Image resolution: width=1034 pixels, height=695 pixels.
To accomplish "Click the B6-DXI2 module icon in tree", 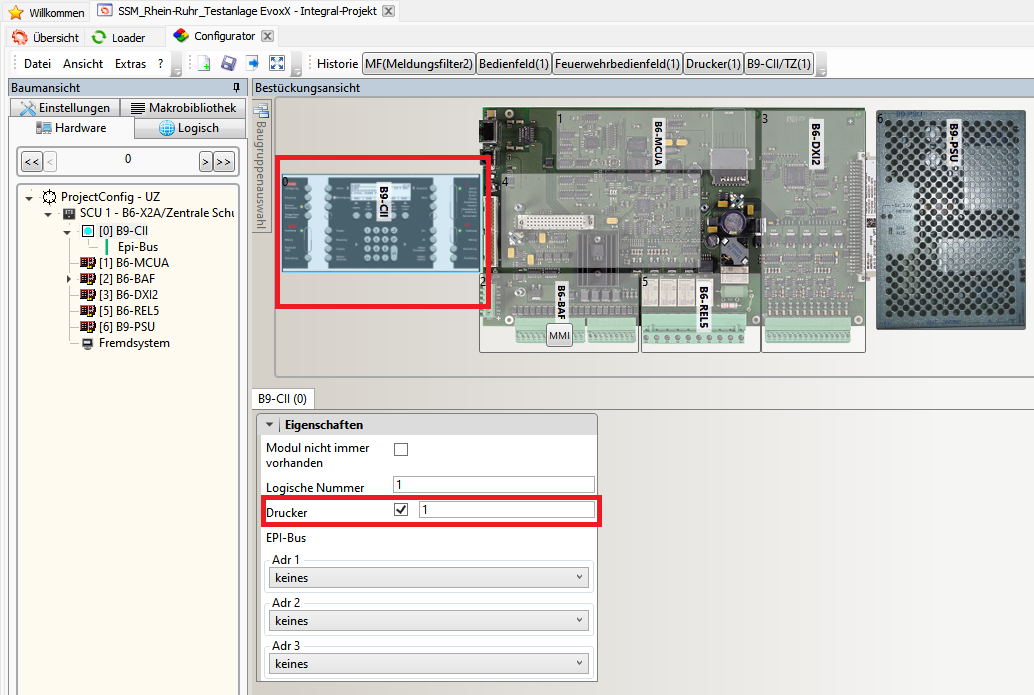I will [88, 294].
